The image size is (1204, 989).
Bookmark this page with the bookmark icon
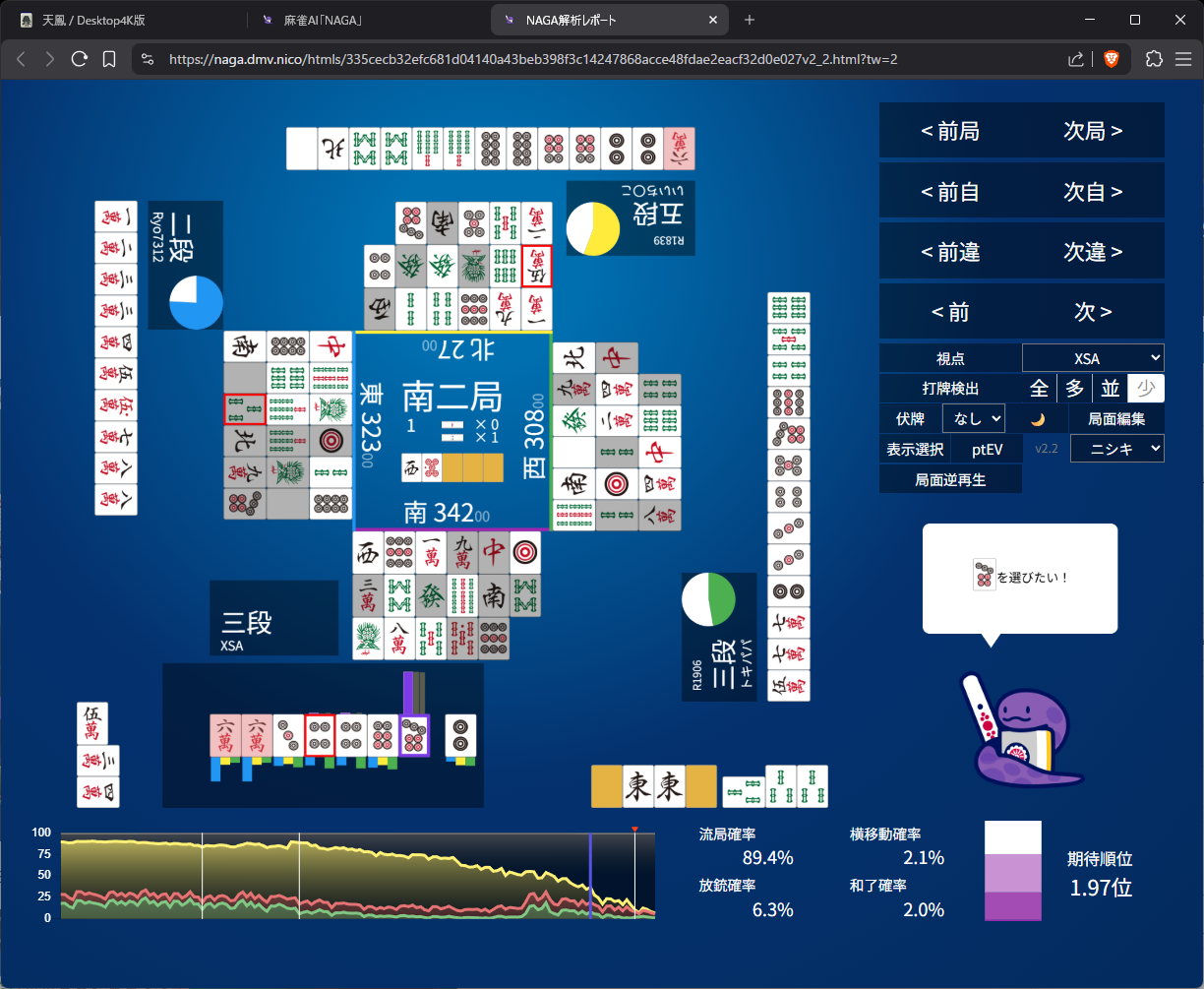(x=109, y=59)
